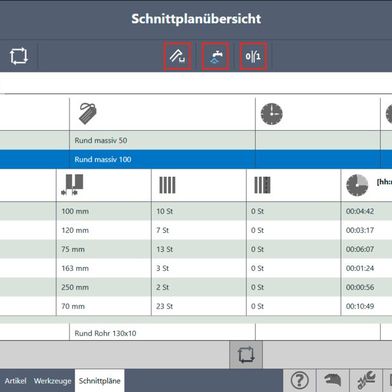The height and width of the screenshot is (392, 392).
Task: Select the Rund massiv 50 row
Action: [196, 140]
